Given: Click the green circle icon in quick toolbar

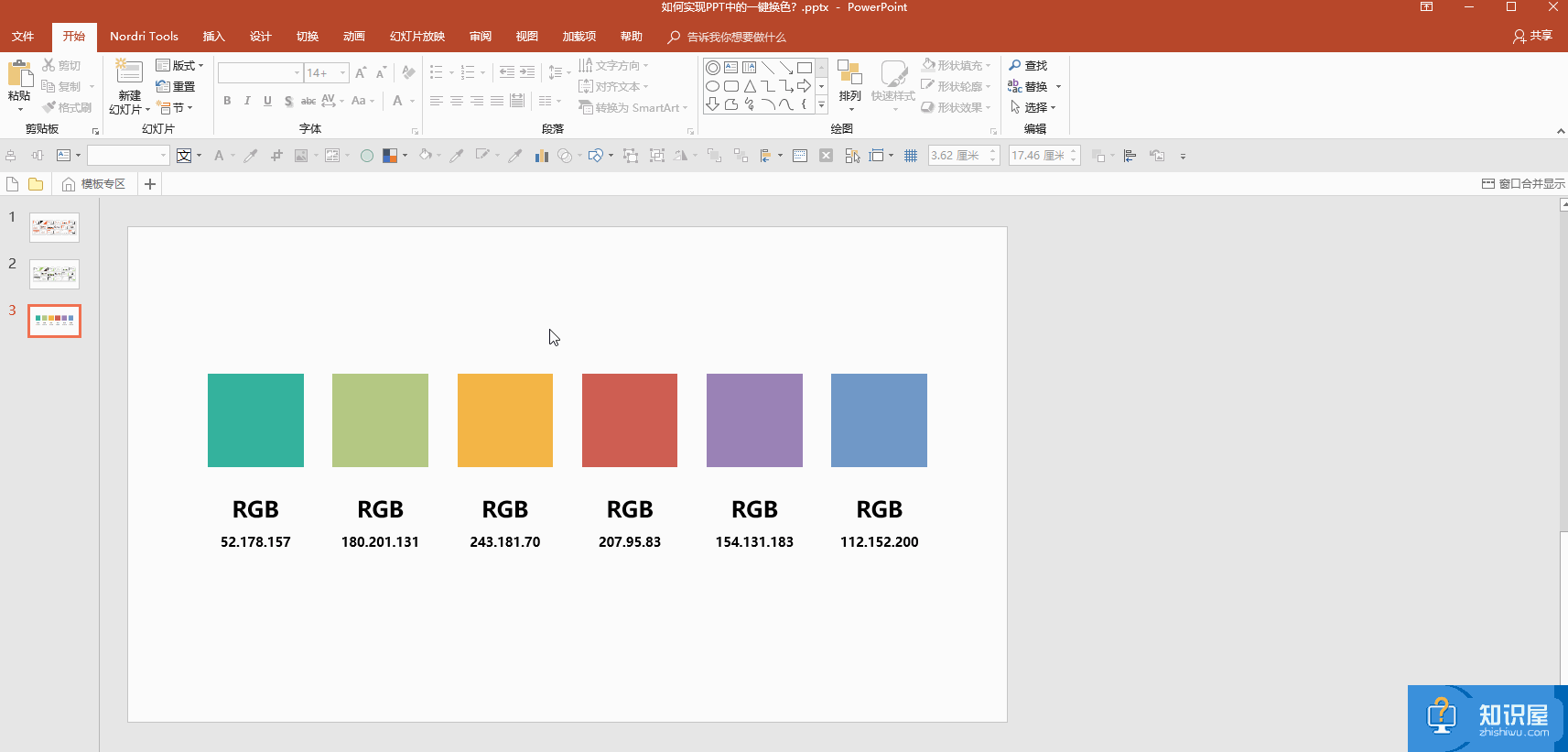Looking at the screenshot, I should 367,156.
